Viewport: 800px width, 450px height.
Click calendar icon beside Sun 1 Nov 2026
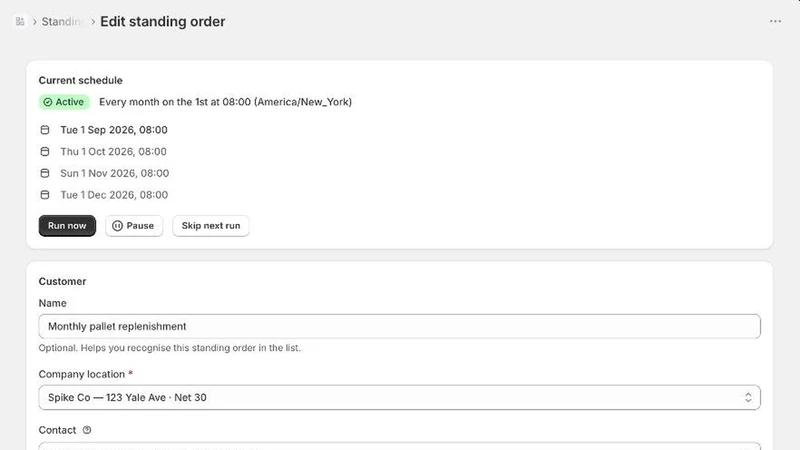point(45,173)
